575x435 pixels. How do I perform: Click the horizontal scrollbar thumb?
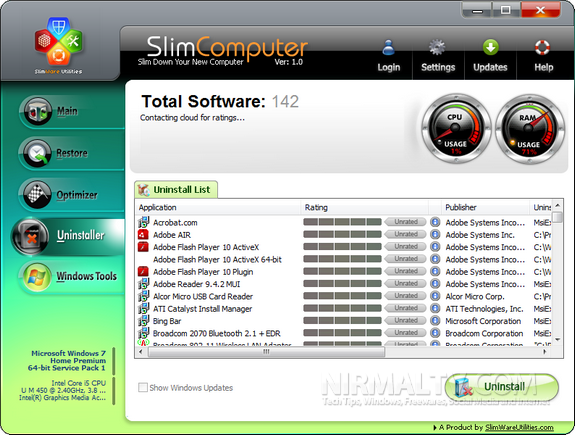(x=266, y=352)
